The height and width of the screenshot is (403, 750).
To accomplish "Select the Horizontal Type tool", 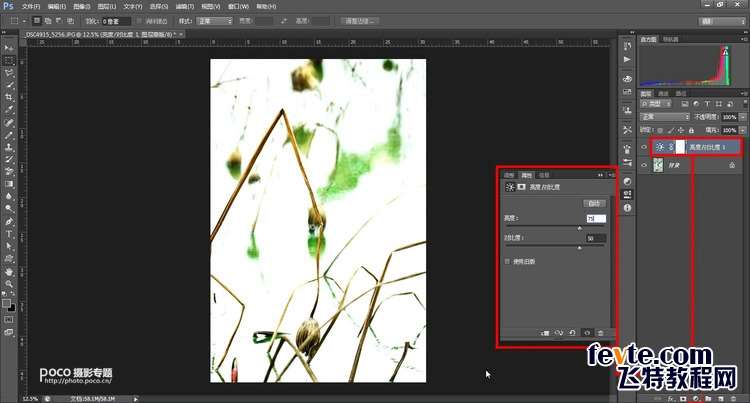I will [9, 234].
